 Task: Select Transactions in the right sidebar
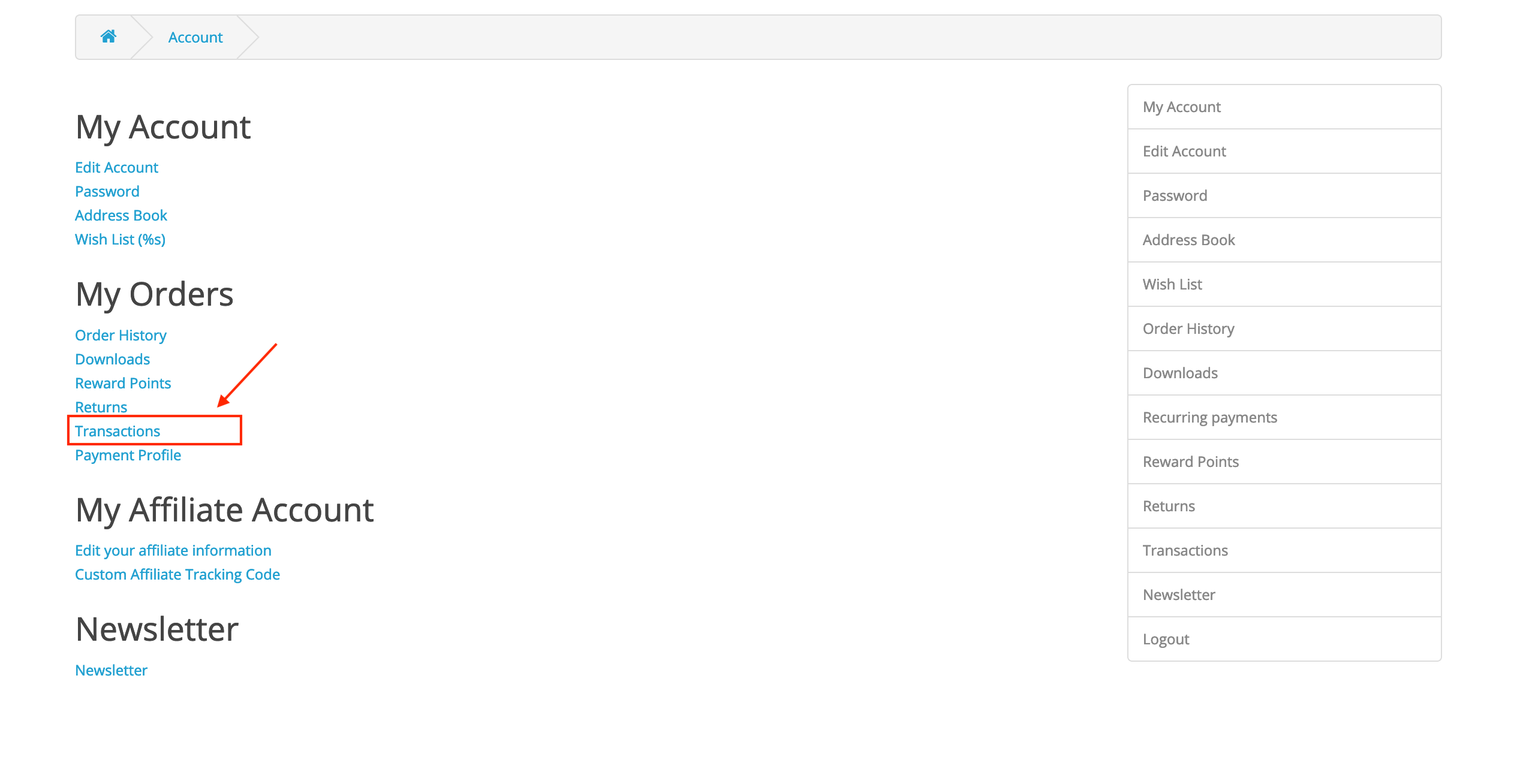1284,550
